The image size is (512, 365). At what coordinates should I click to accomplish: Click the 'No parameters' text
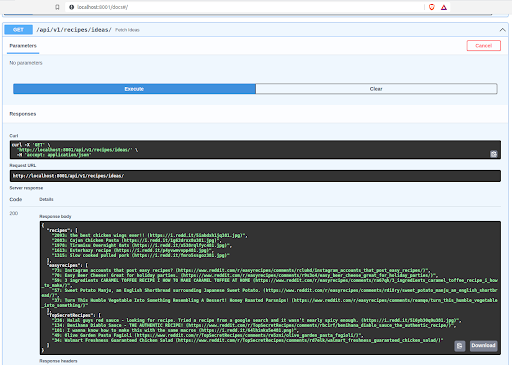coord(26,63)
